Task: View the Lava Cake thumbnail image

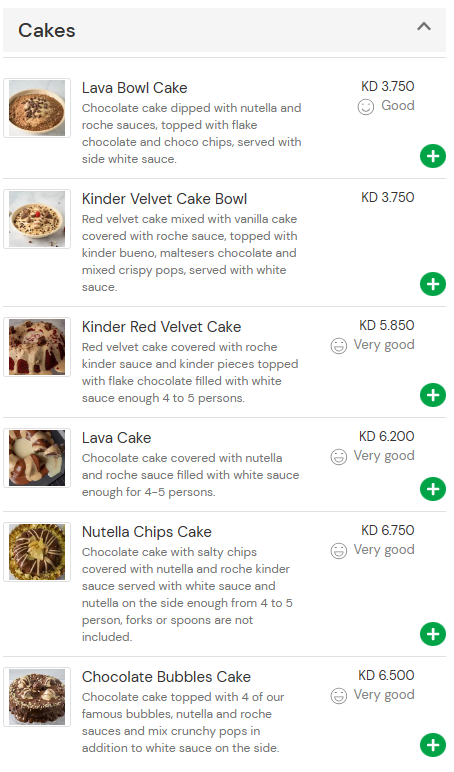Action: click(x=37, y=457)
